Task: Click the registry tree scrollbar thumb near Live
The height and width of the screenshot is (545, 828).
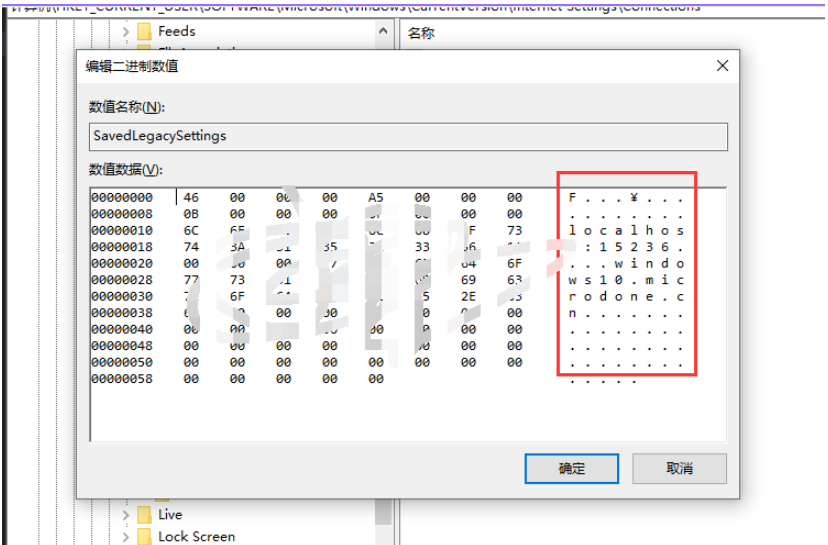Action: tap(383, 511)
